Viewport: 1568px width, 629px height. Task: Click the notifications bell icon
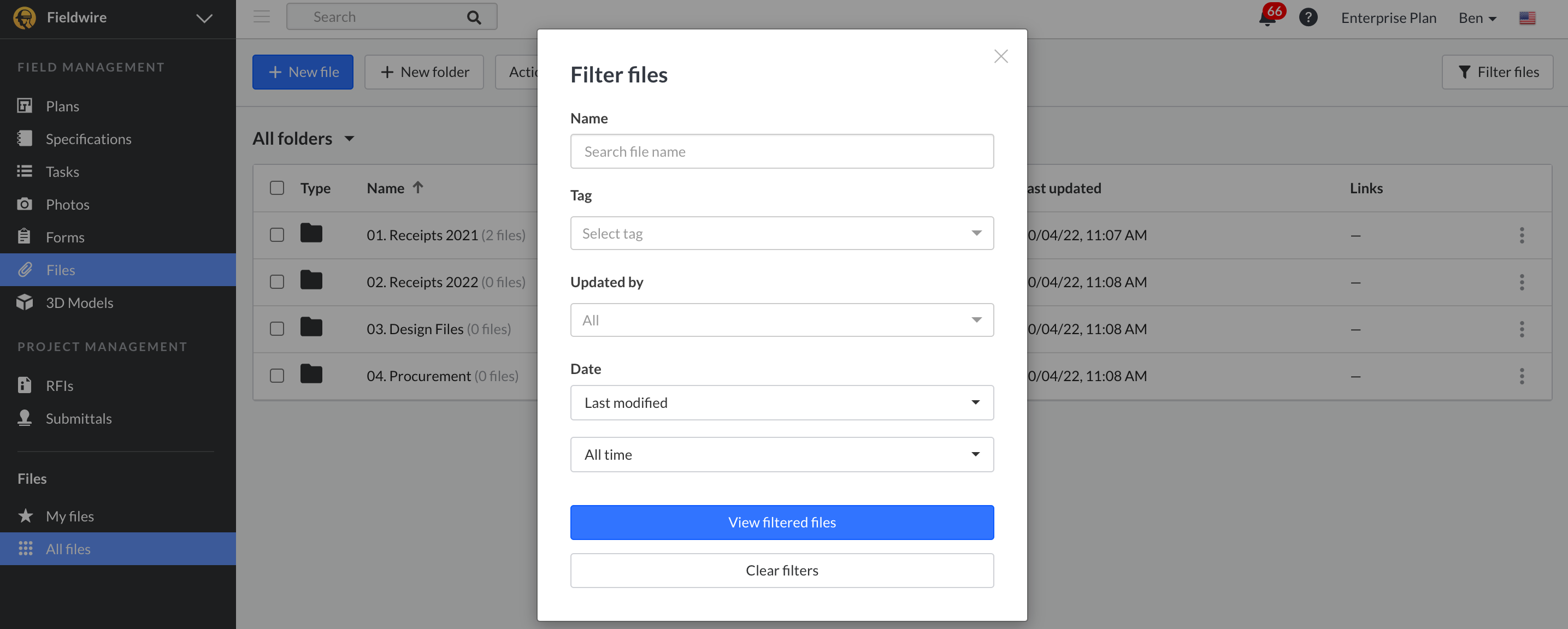[x=1268, y=17]
